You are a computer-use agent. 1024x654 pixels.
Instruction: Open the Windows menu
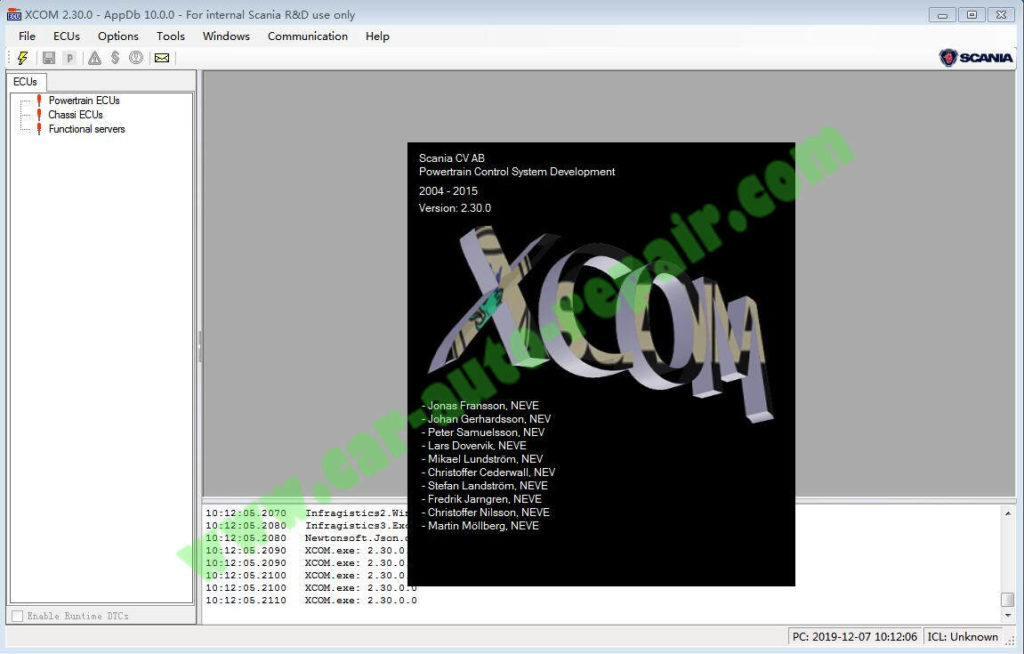(225, 36)
